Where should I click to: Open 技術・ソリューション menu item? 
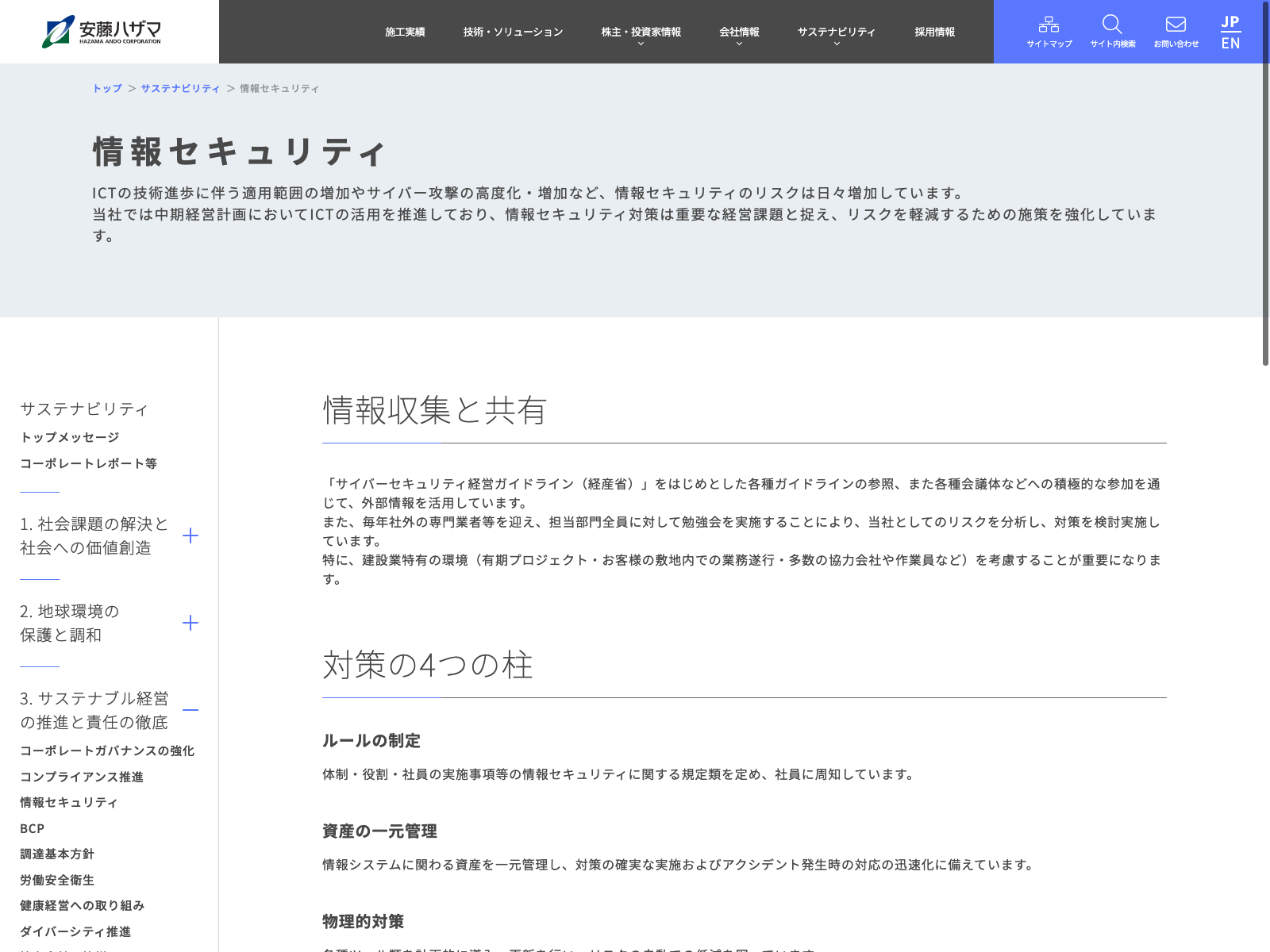pos(513,32)
